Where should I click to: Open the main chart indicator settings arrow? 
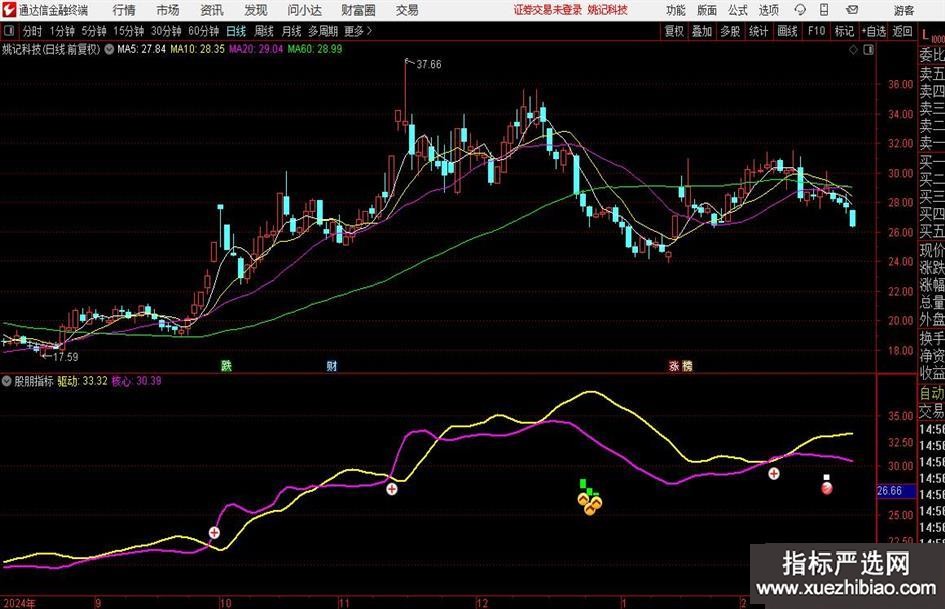coord(109,49)
